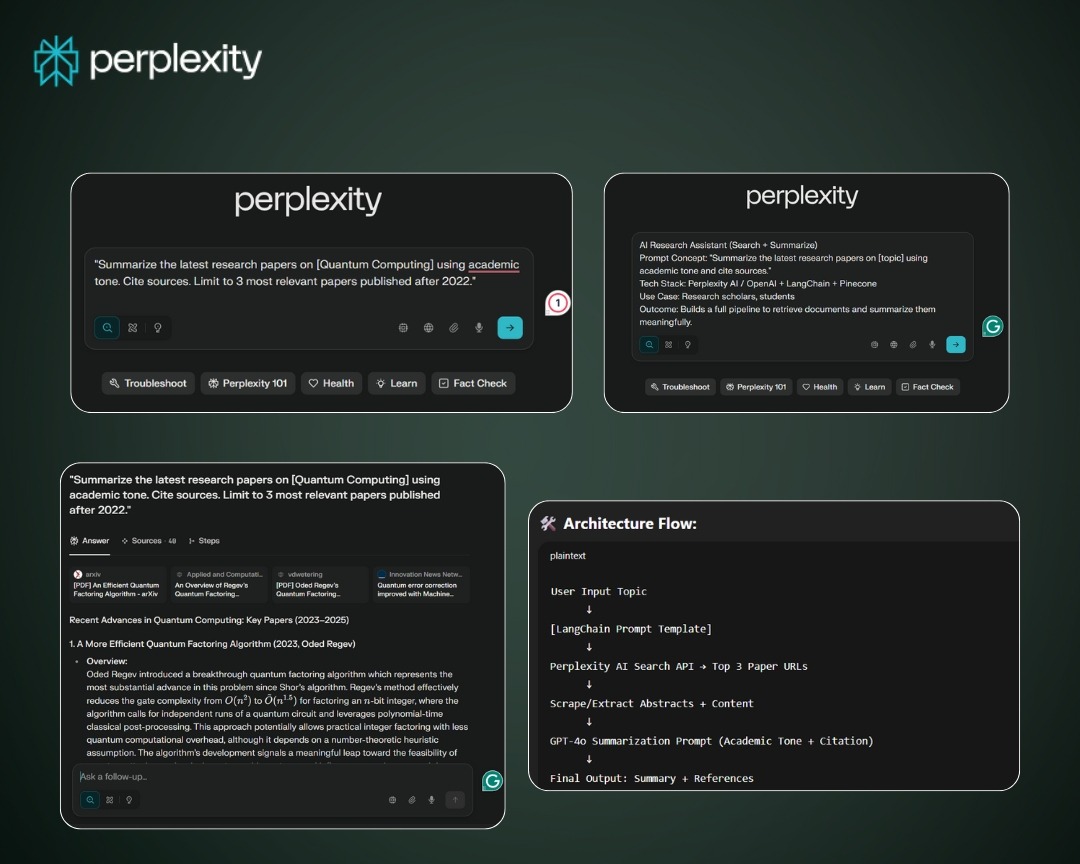Open the globe source selector in top-right panel
This screenshot has height=864, width=1080.
[894, 344]
